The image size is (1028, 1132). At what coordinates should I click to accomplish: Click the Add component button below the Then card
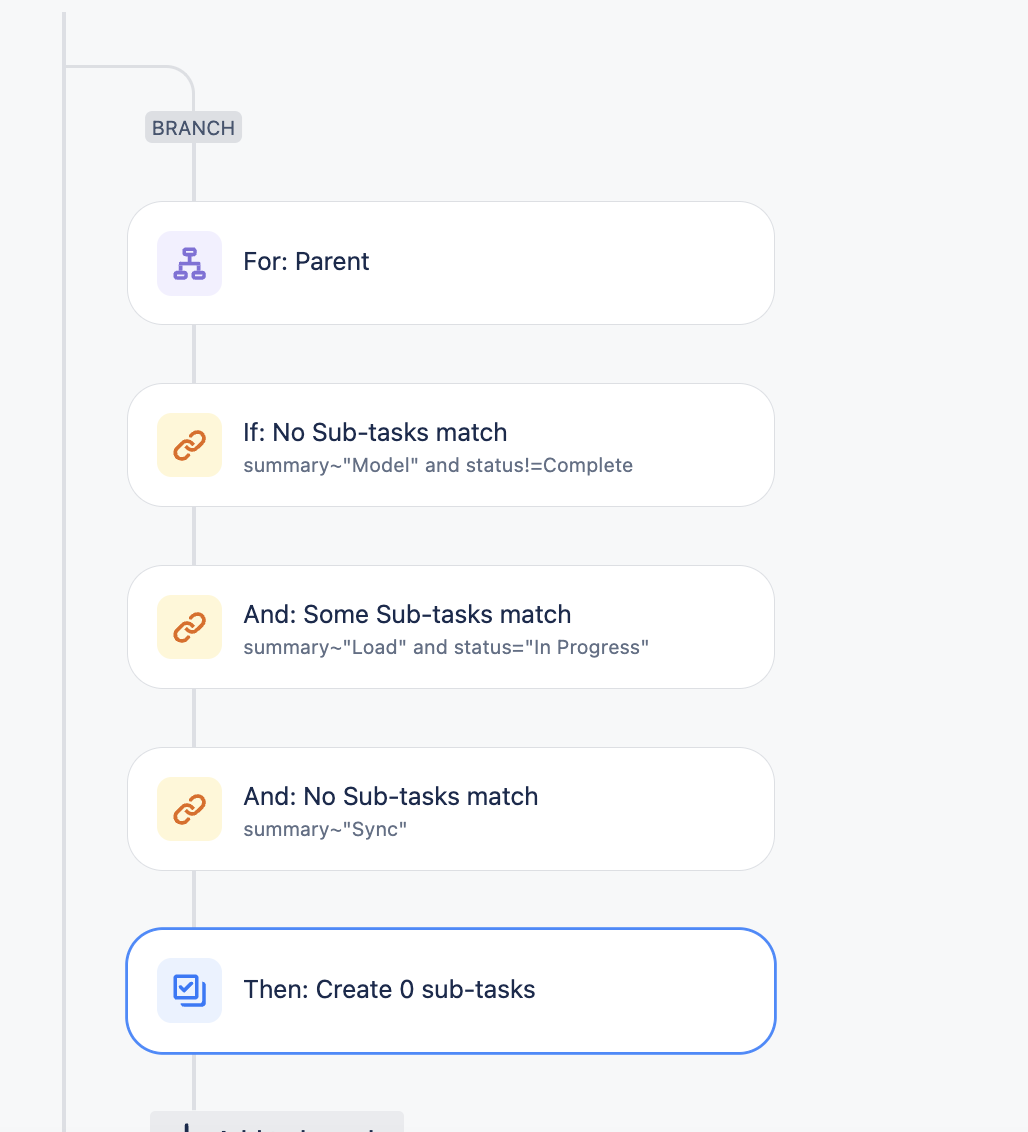point(276,1125)
